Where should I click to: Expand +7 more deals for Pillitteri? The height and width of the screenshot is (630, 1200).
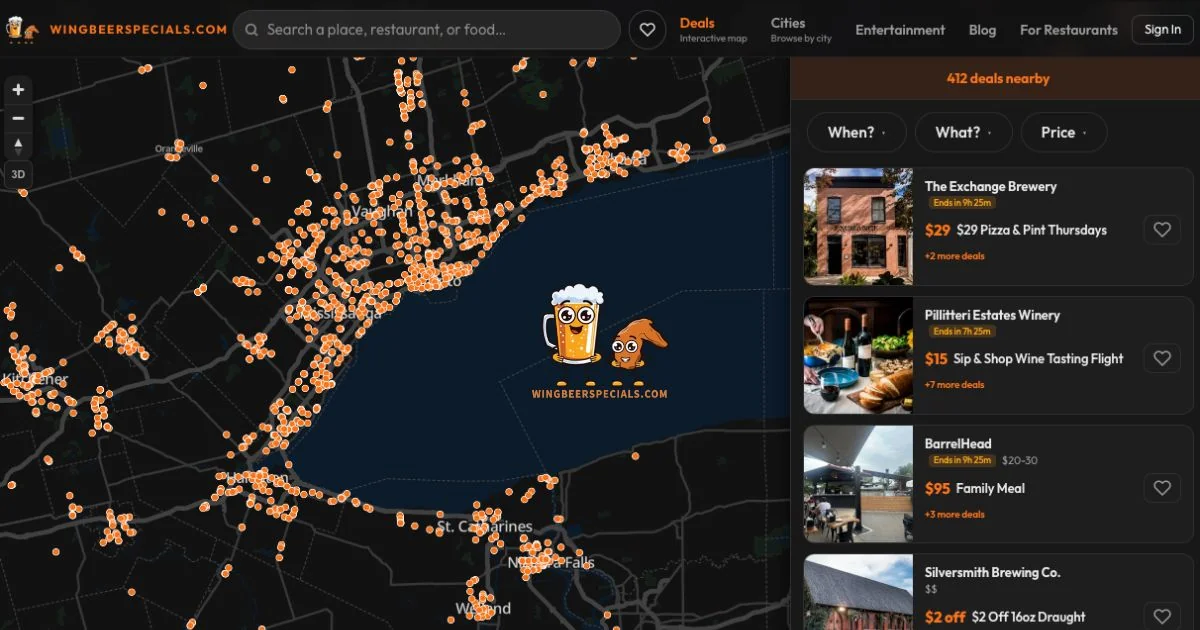tap(954, 385)
